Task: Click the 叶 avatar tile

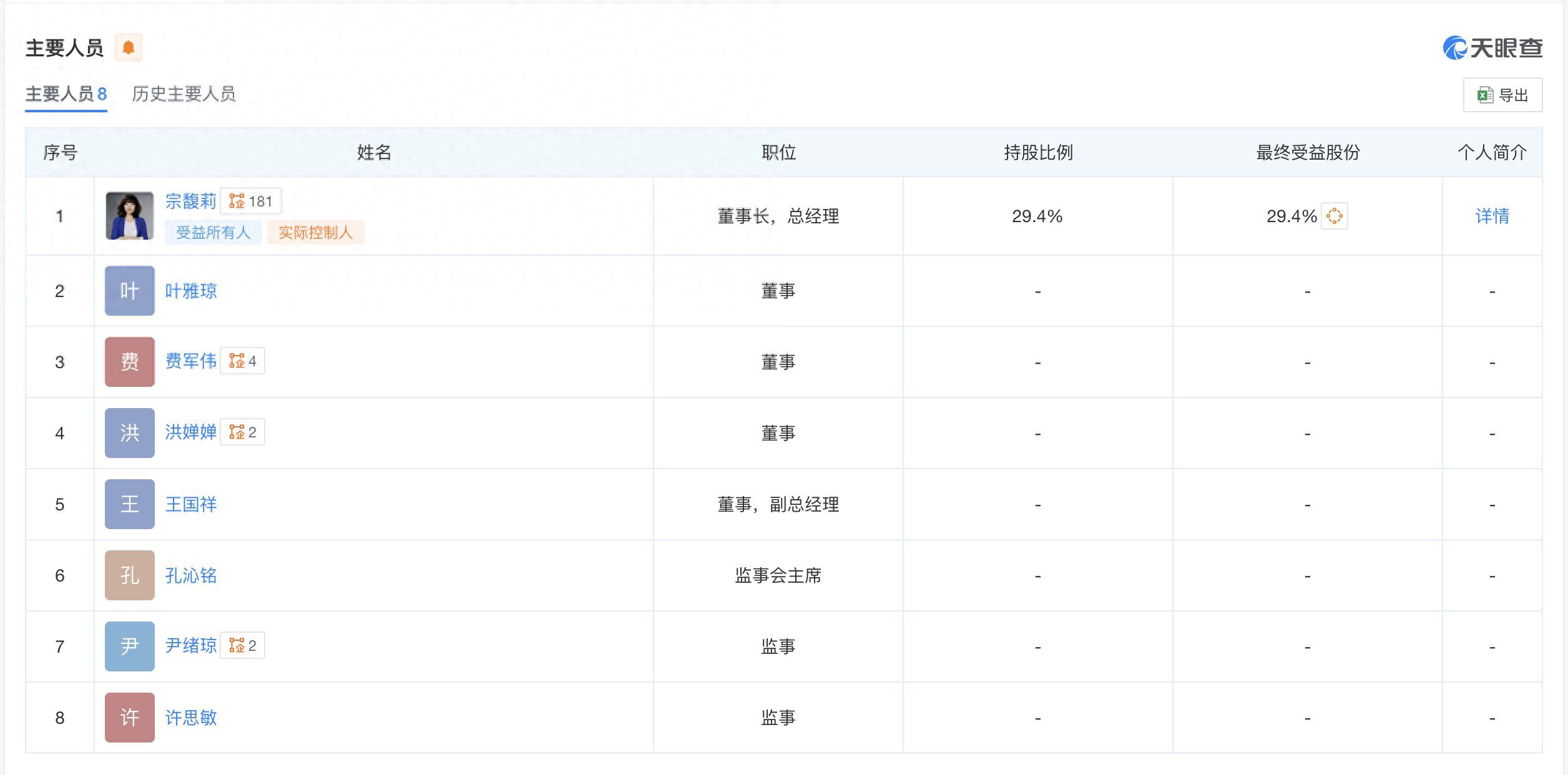Action: point(130,291)
